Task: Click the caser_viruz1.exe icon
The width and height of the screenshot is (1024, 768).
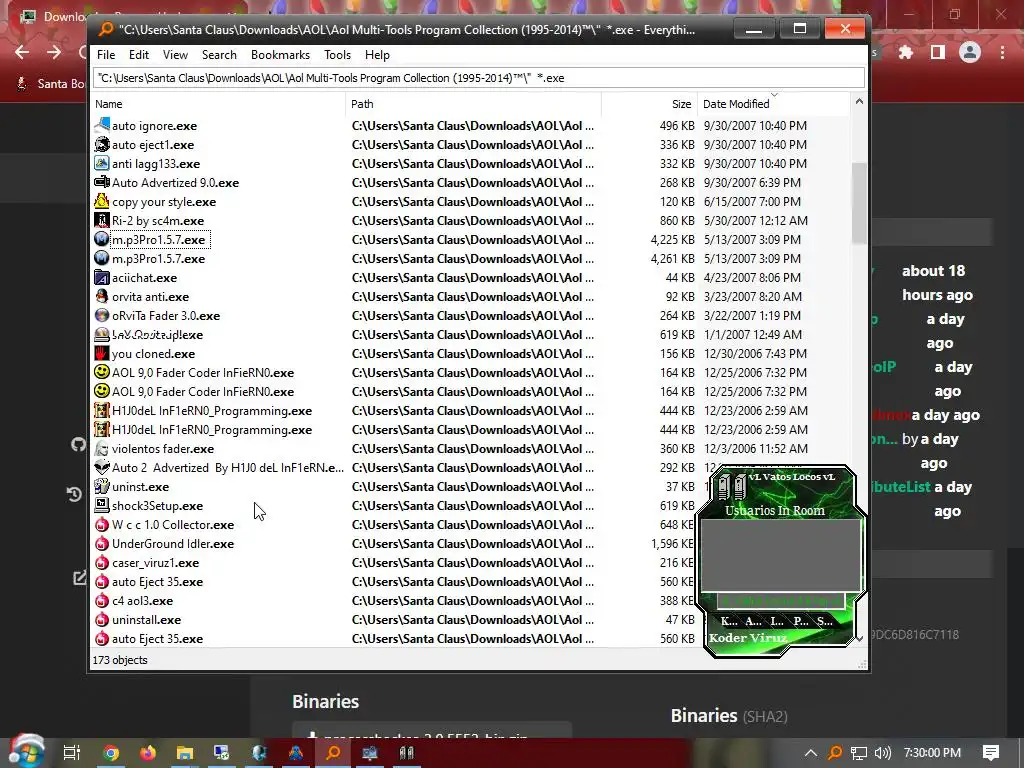Action: click(102, 562)
